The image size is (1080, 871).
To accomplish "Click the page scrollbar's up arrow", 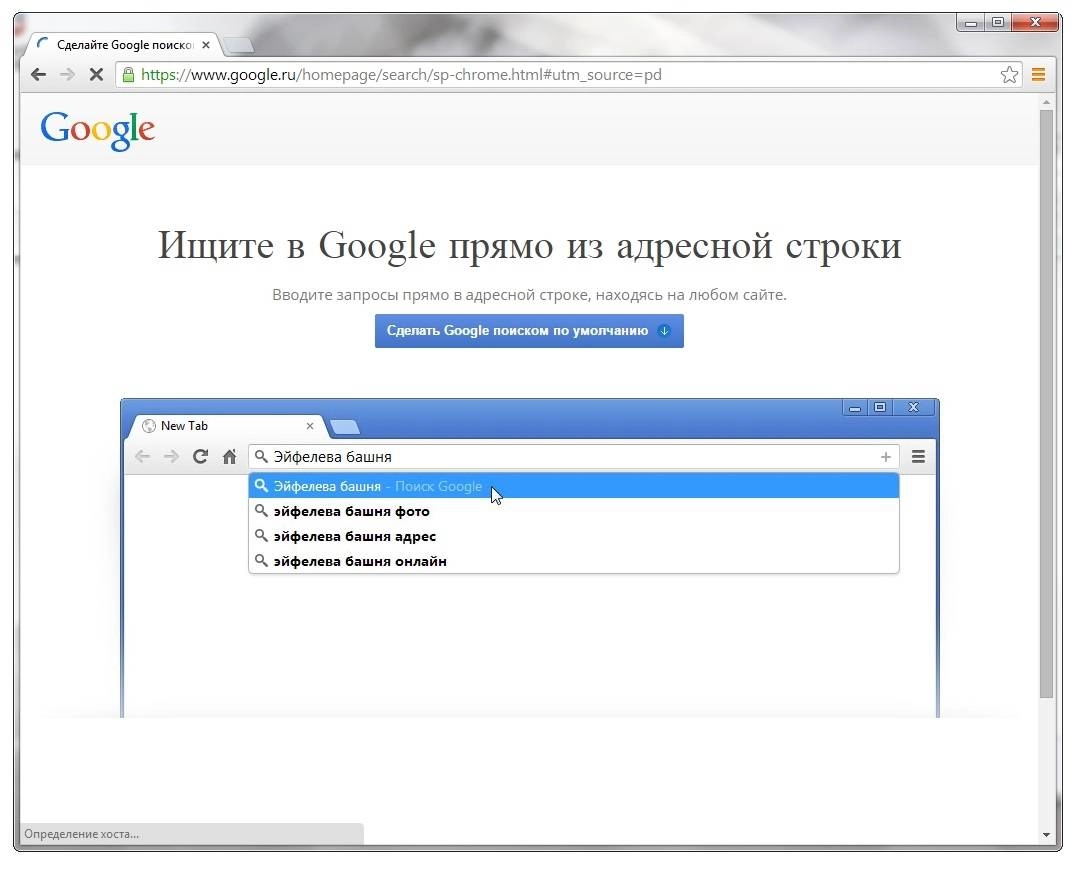I will (x=1046, y=102).
